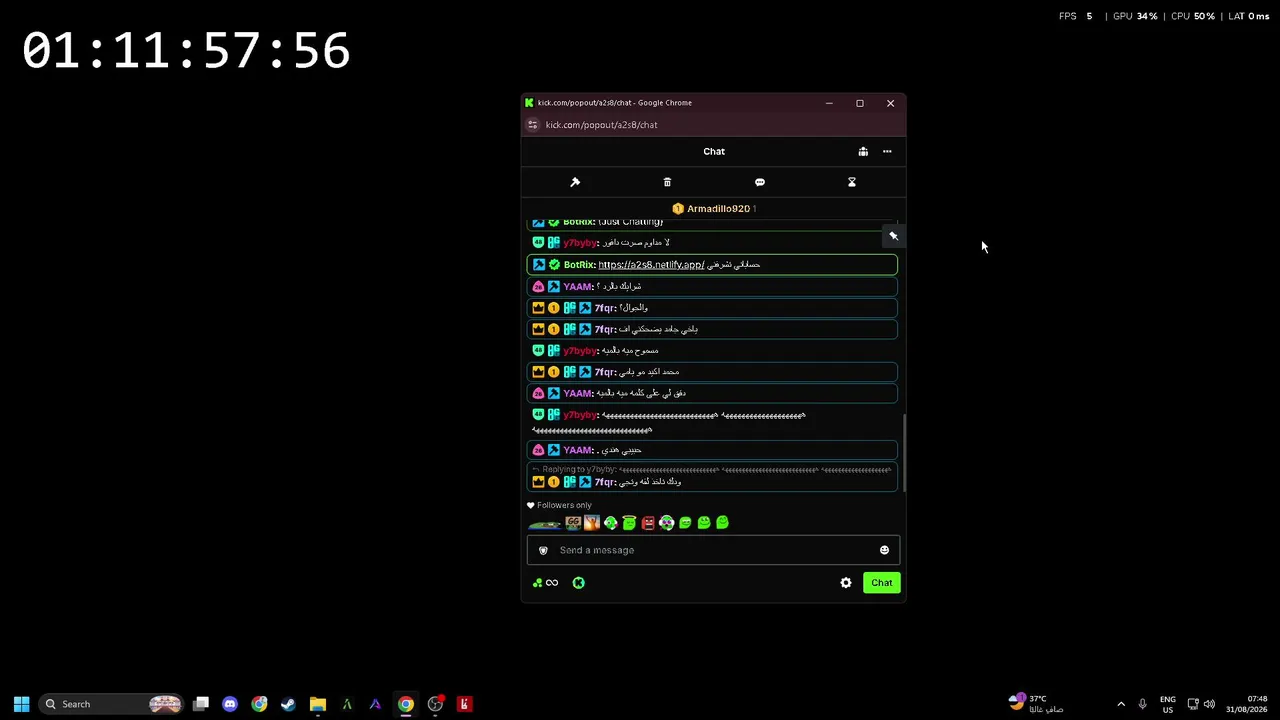
Task: Open the emoji picker smiley in message box
Action: click(x=884, y=550)
